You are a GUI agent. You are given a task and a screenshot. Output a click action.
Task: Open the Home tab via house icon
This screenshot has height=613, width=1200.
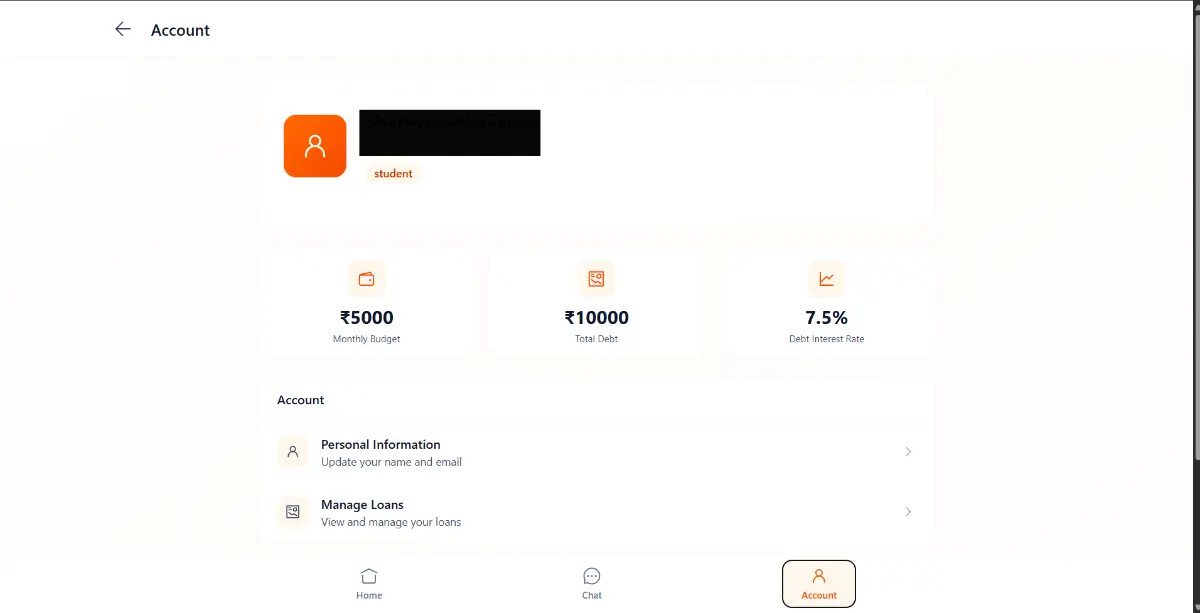[369, 576]
